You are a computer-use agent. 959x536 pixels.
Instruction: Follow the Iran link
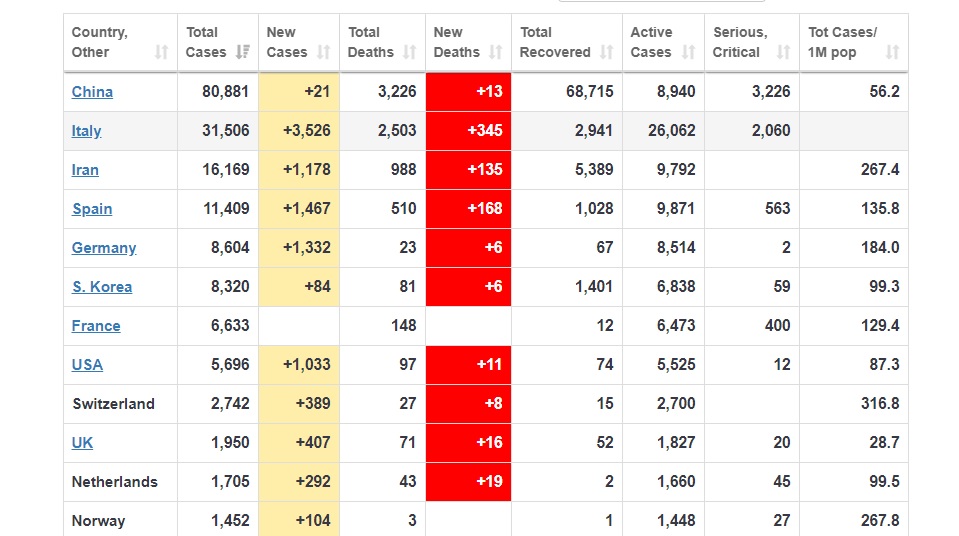pos(85,170)
